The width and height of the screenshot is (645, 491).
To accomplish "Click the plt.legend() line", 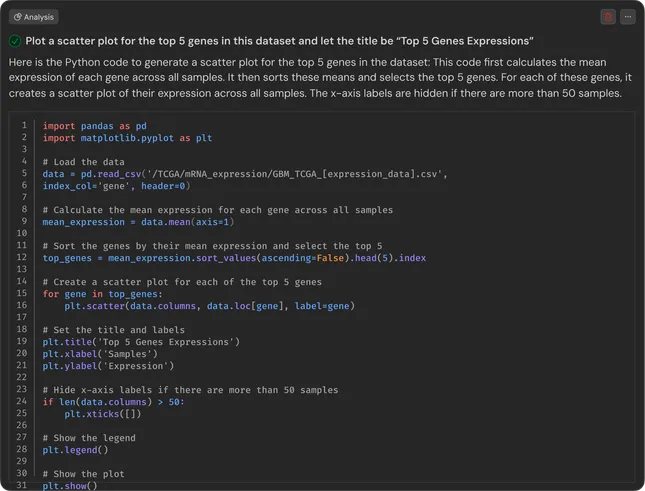I will coord(75,450).
